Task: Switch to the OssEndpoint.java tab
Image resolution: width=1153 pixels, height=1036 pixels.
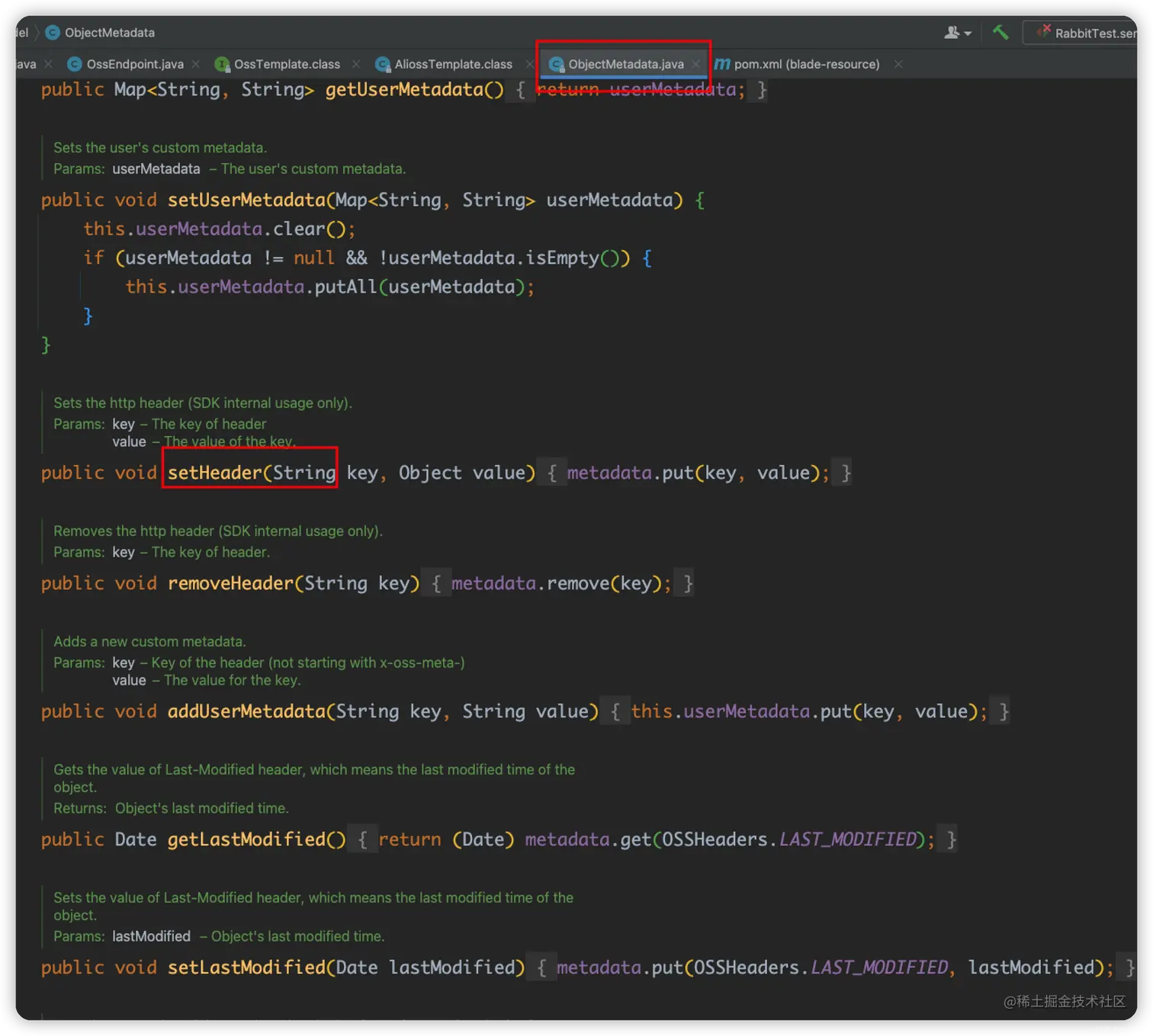Action: tap(135, 64)
